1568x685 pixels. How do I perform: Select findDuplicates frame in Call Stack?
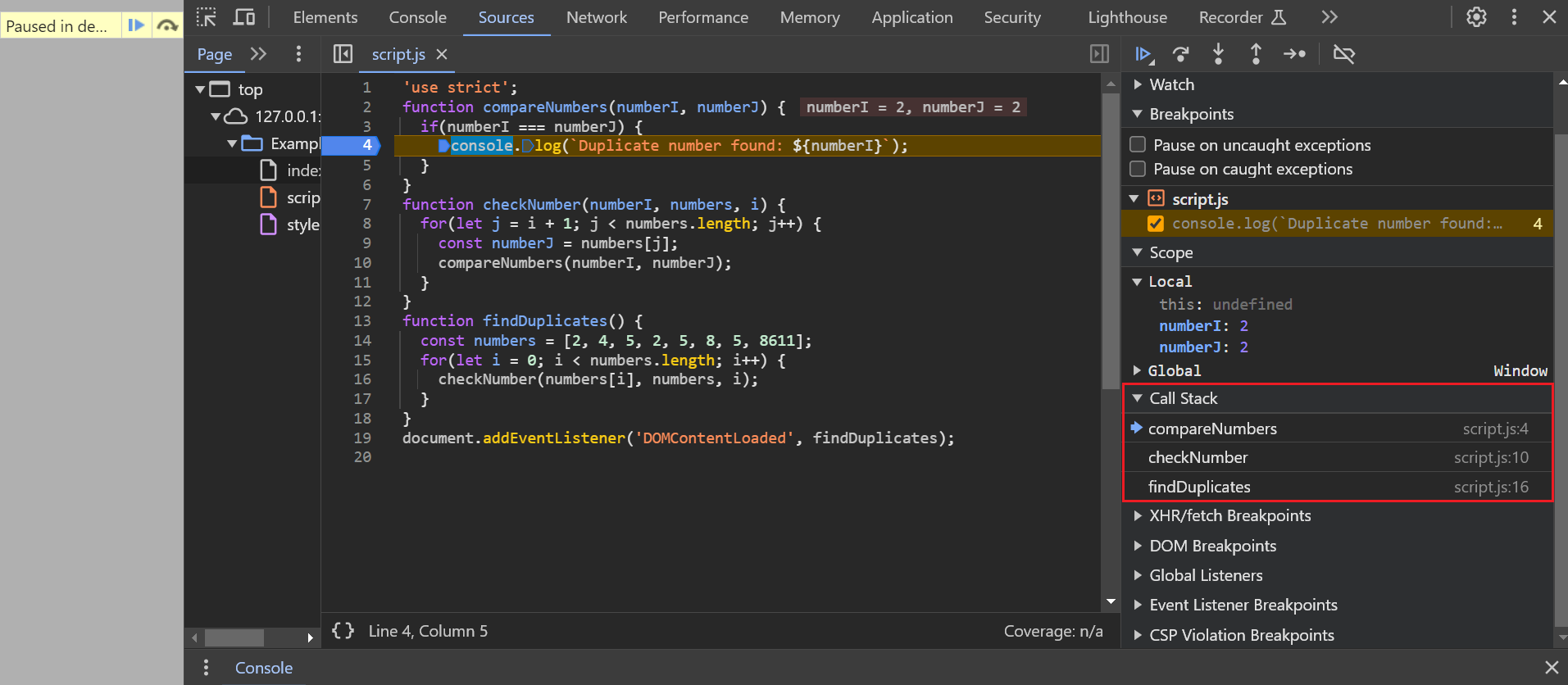[x=1199, y=487]
